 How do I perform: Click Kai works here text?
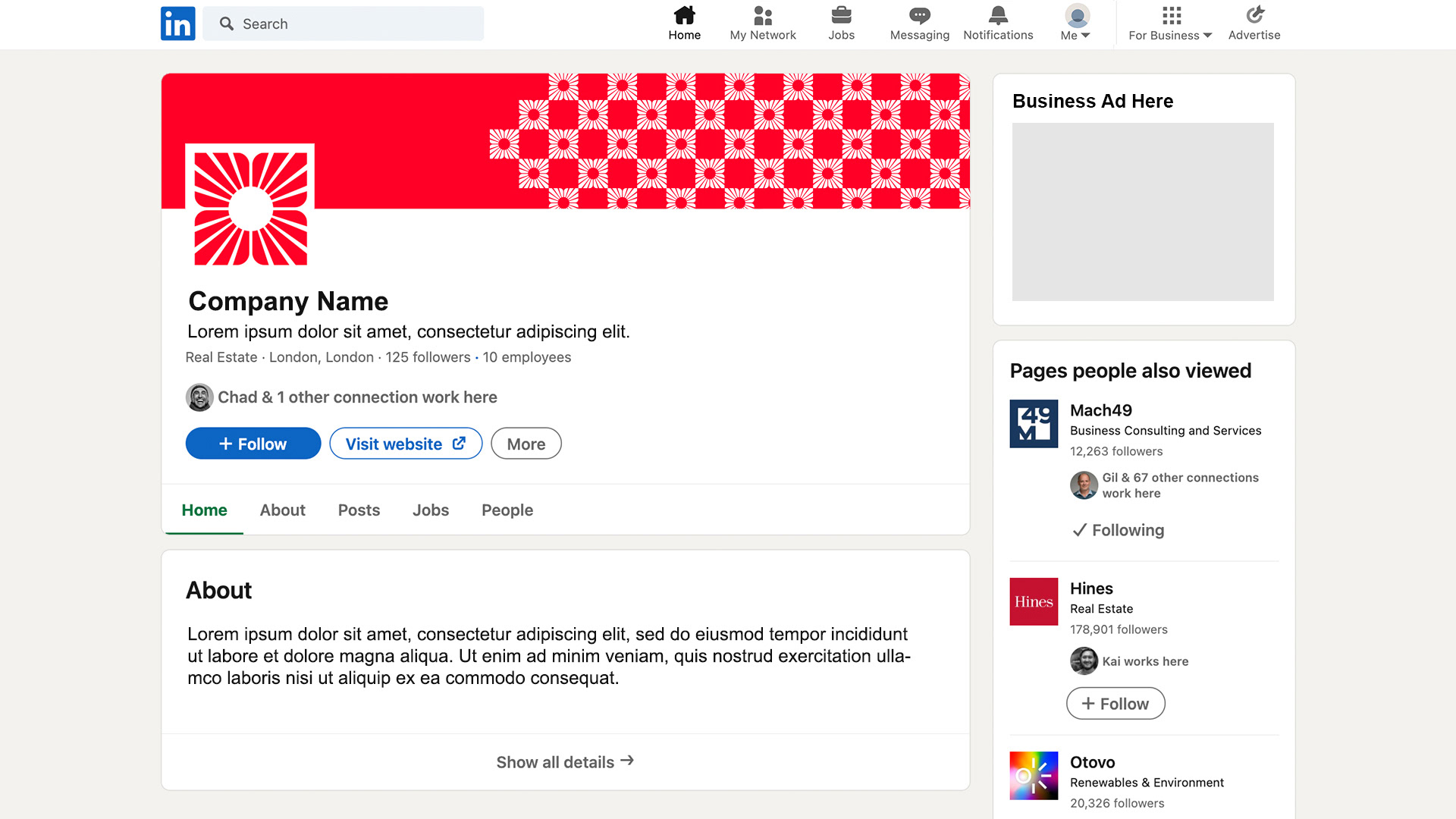point(1145,661)
